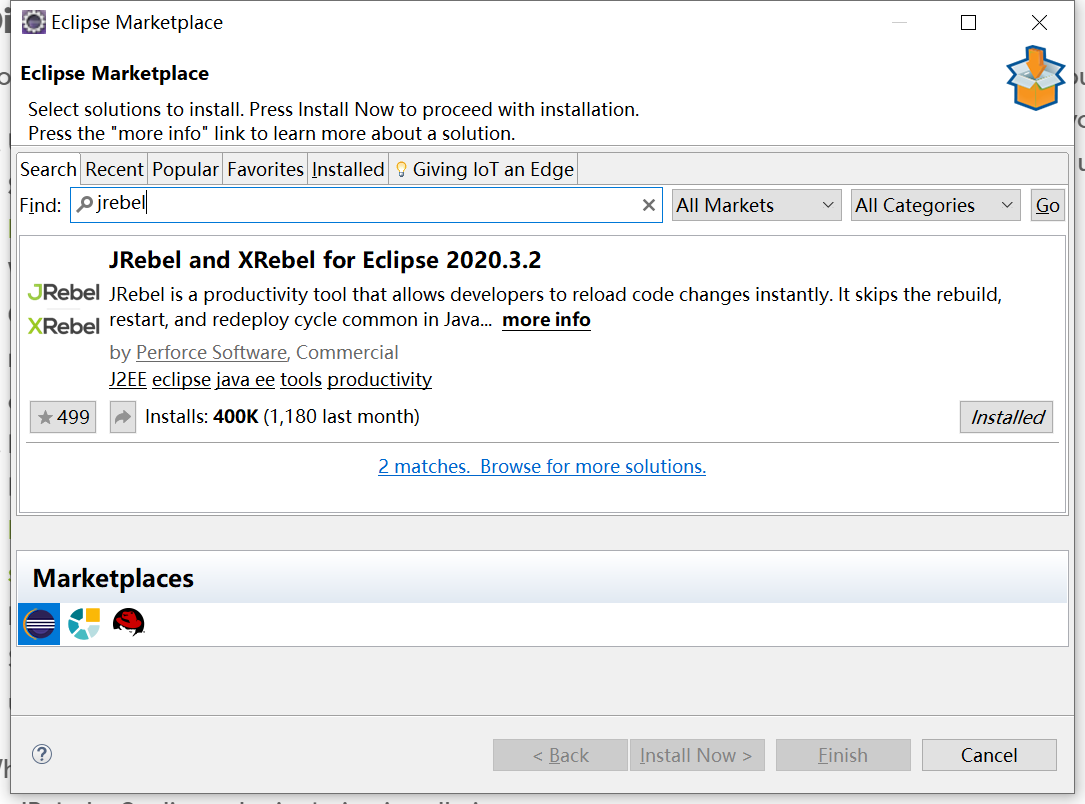Click the productivity tag link
This screenshot has height=804, width=1085.
379,380
